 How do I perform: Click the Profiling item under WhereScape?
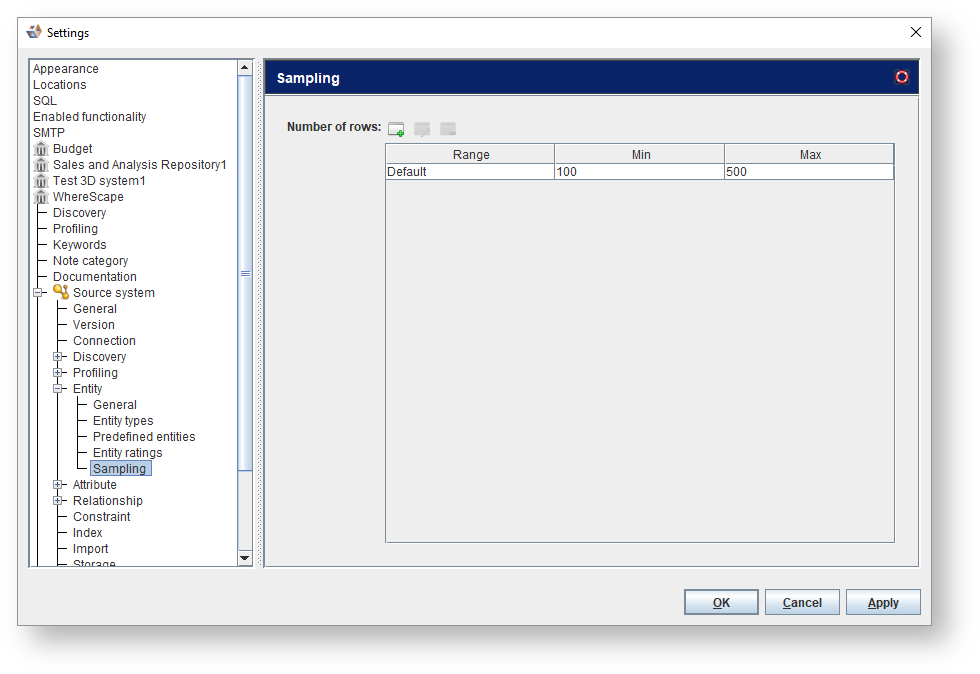76,229
